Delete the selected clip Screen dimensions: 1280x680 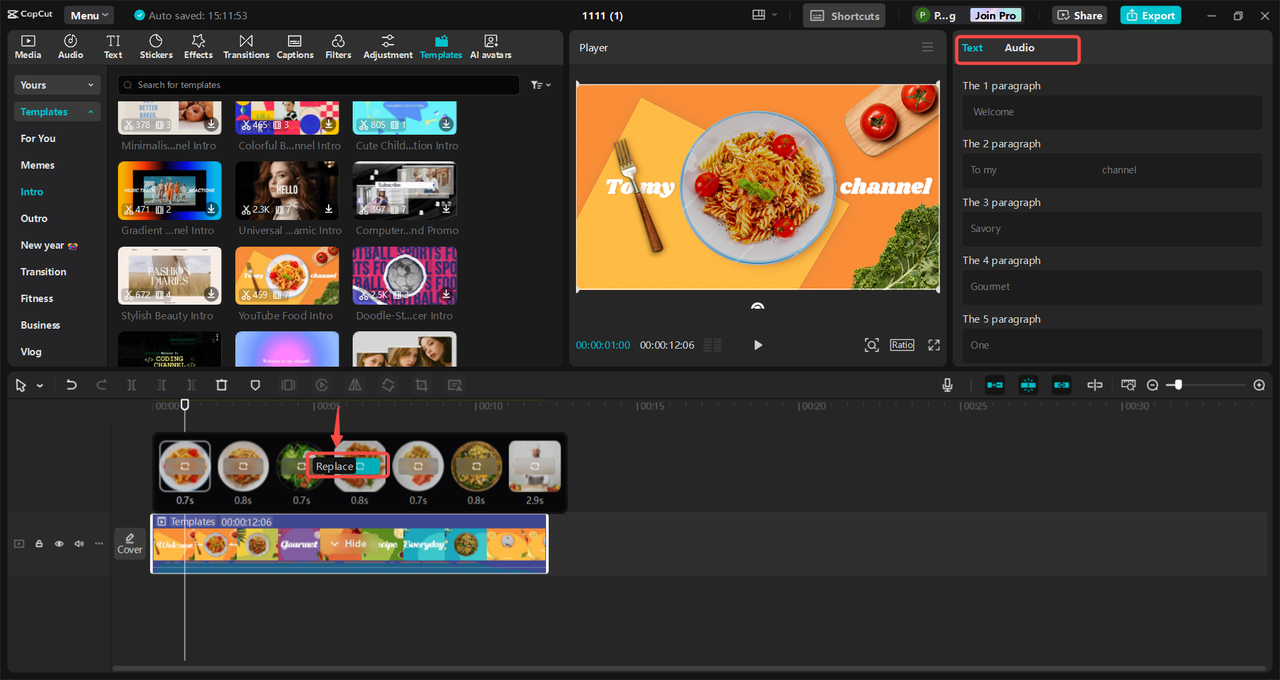pyautogui.click(x=222, y=385)
